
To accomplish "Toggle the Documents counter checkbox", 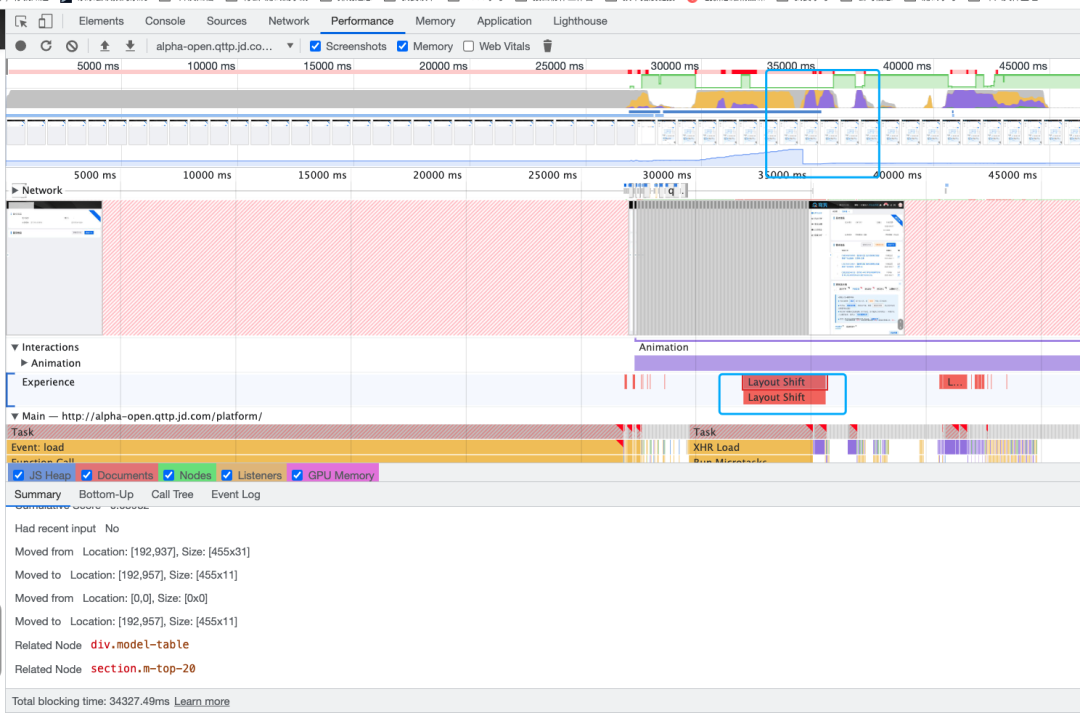I will [87, 475].
